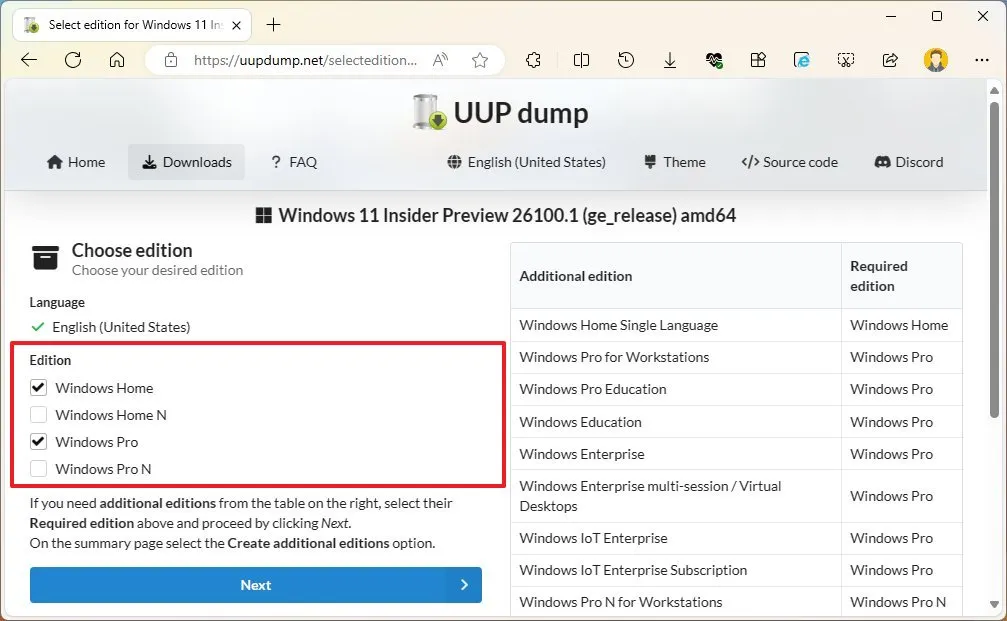Screen dimensions: 1007x621
Task: Open browser Extensions icon
Action: (533, 60)
